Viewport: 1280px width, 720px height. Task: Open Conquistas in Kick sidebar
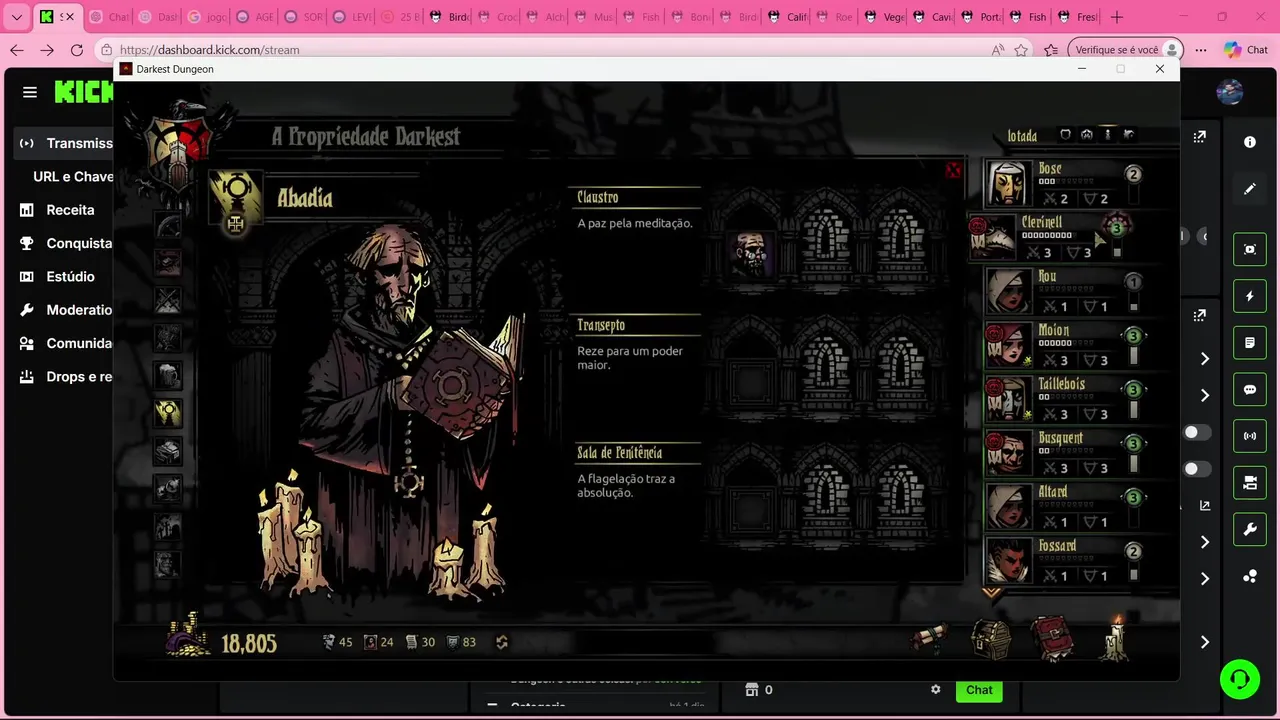tap(65, 243)
